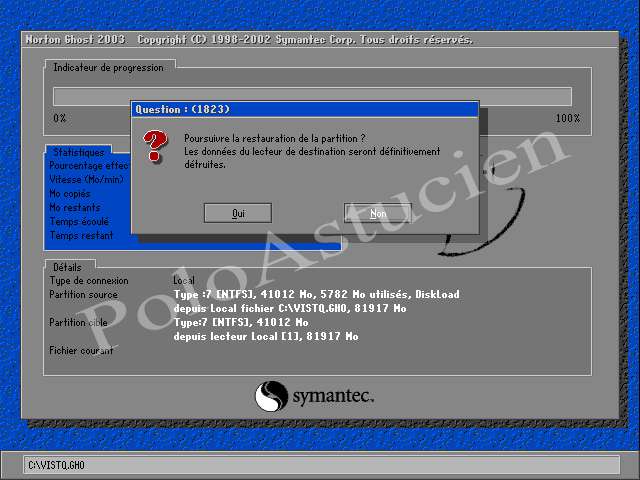The height and width of the screenshot is (480, 640).
Task: Click the Partition source label
Action: [x=84, y=295]
